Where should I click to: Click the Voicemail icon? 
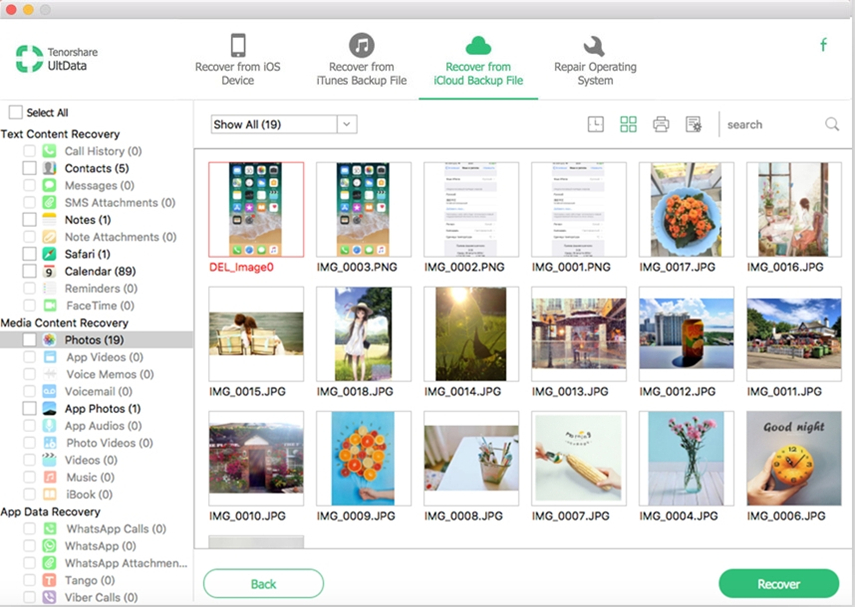pyautogui.click(x=50, y=391)
